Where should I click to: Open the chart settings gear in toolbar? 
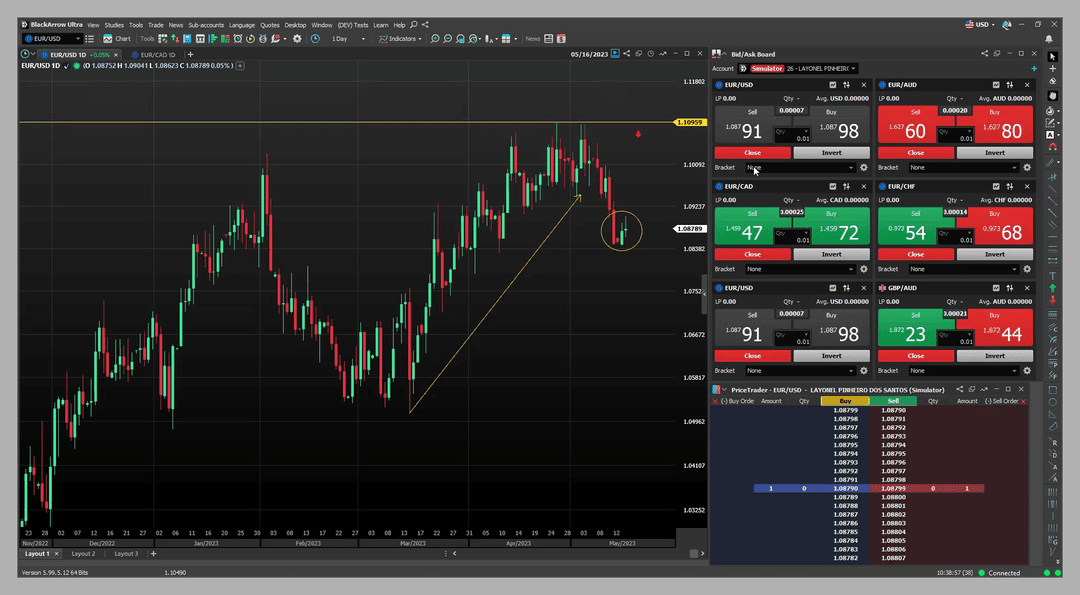(x=297, y=39)
